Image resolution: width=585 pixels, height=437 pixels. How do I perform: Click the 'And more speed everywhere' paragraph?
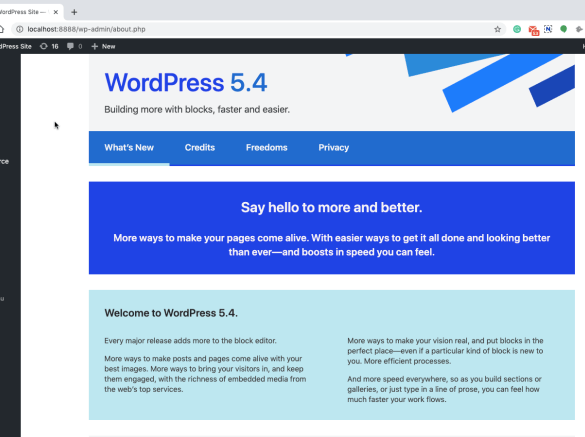tap(444, 389)
